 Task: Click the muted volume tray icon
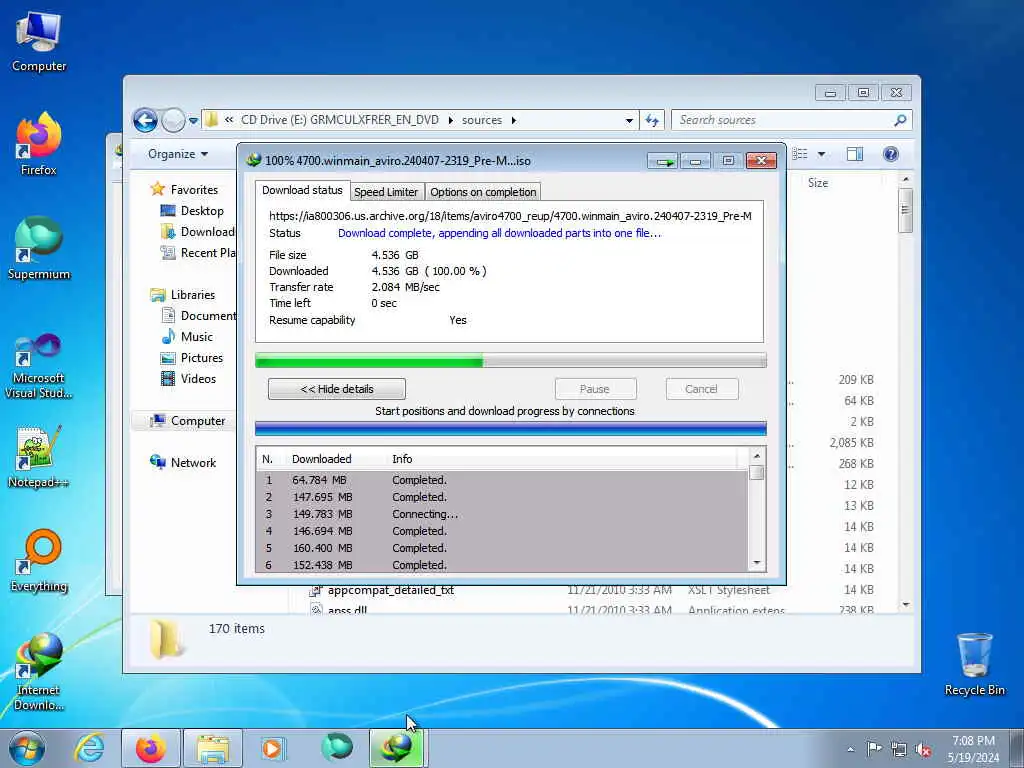click(x=923, y=750)
